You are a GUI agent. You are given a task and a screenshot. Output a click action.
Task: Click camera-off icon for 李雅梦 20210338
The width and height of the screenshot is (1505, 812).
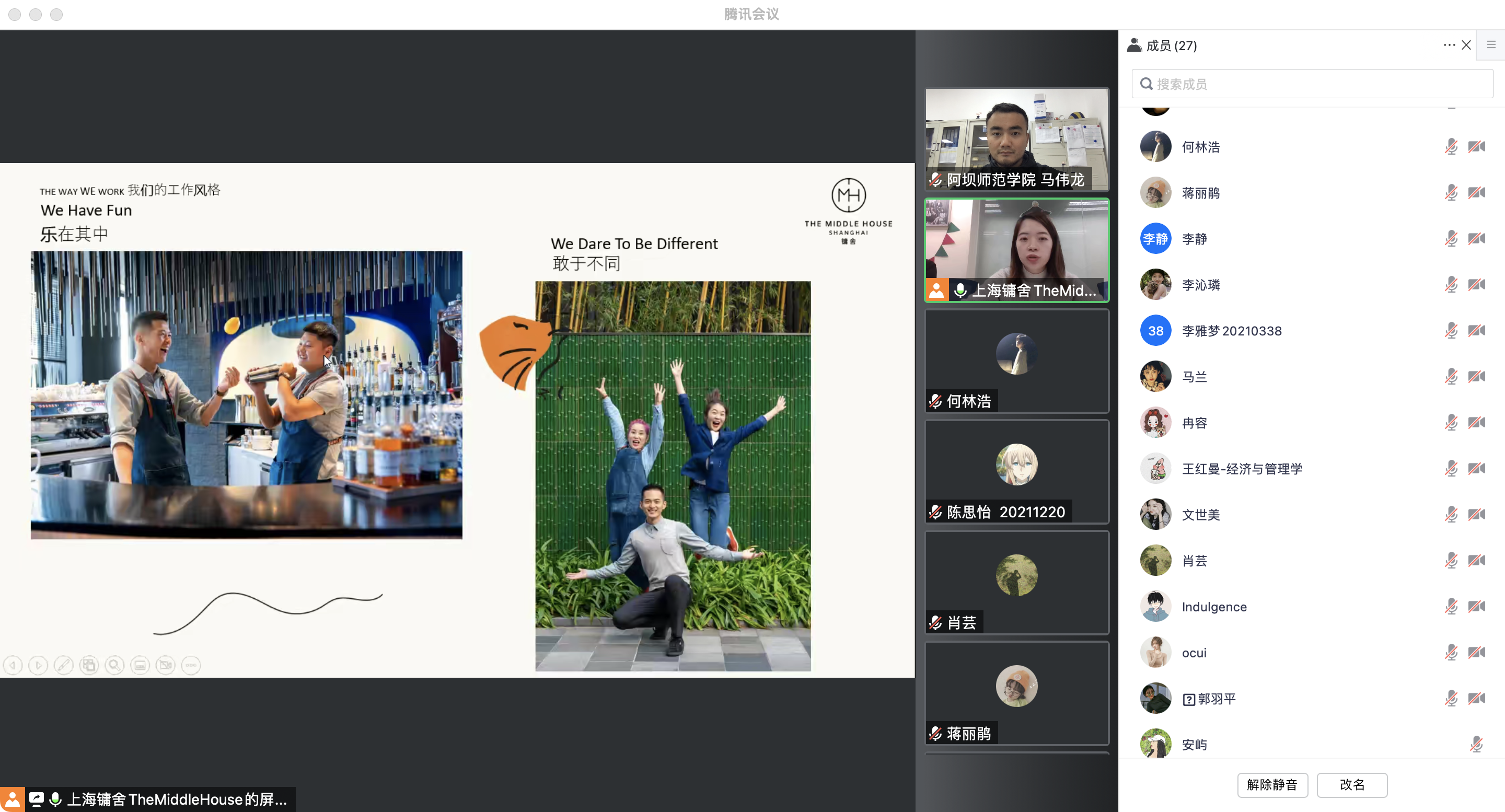point(1476,331)
